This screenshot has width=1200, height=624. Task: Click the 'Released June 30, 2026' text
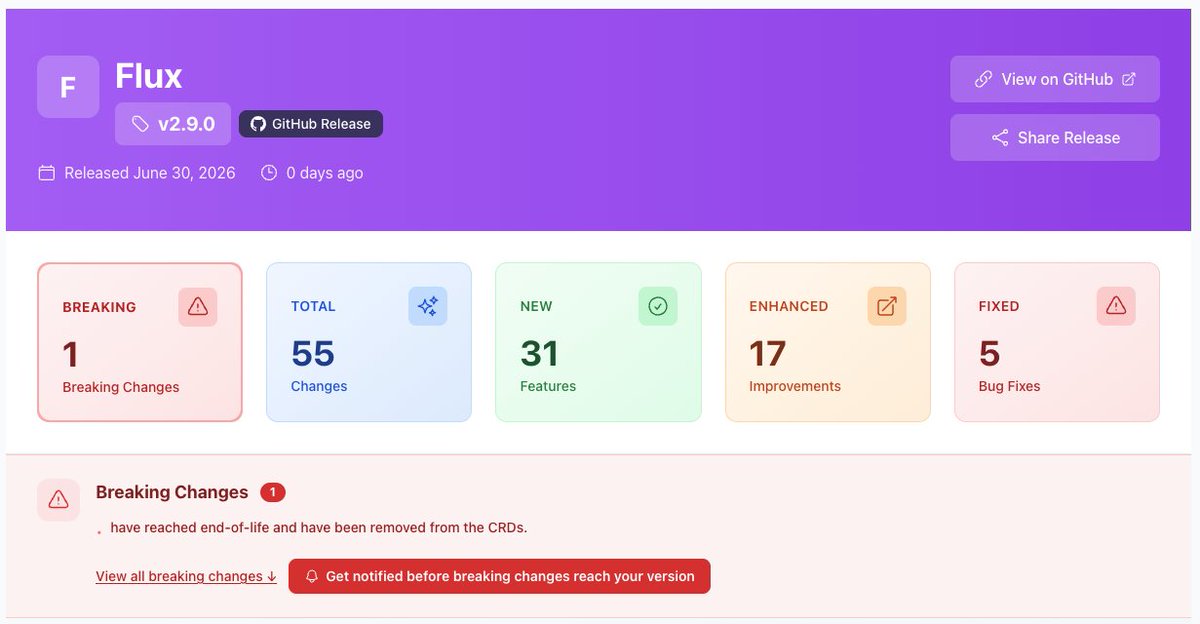(150, 173)
